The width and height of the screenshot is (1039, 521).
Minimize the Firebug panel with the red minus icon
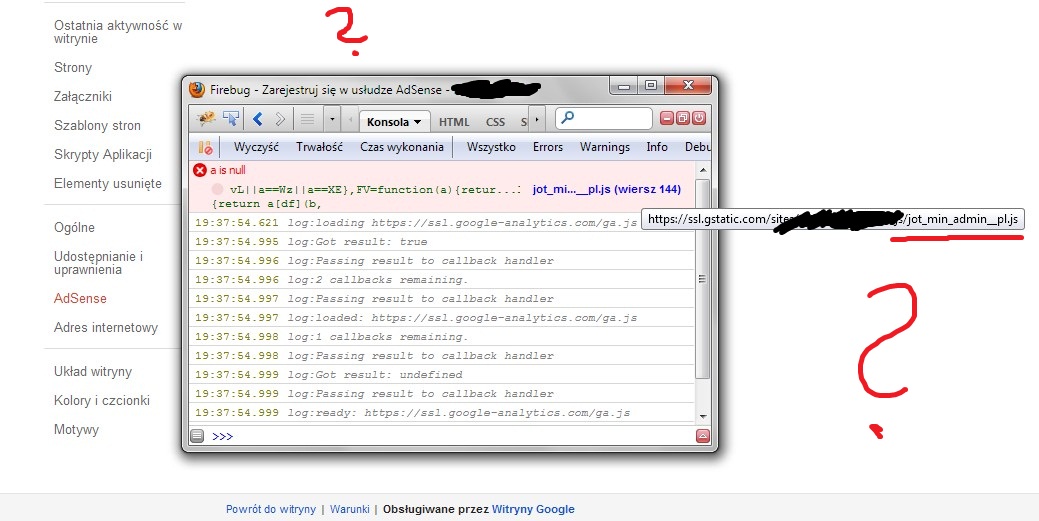[667, 119]
